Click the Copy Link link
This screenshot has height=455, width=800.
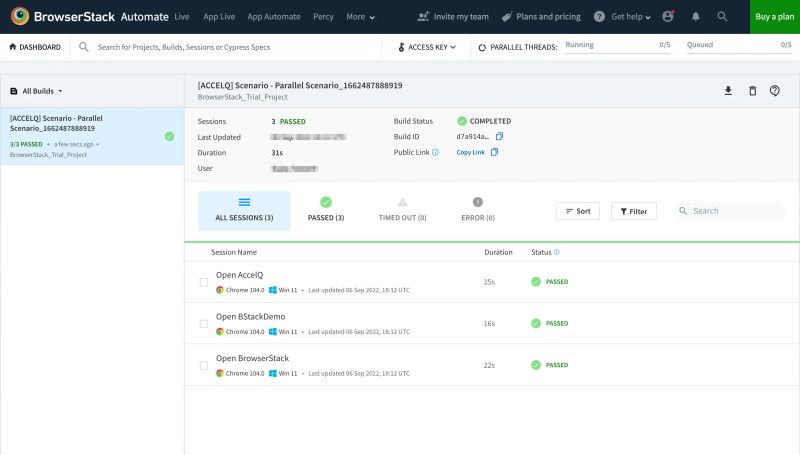pos(470,152)
